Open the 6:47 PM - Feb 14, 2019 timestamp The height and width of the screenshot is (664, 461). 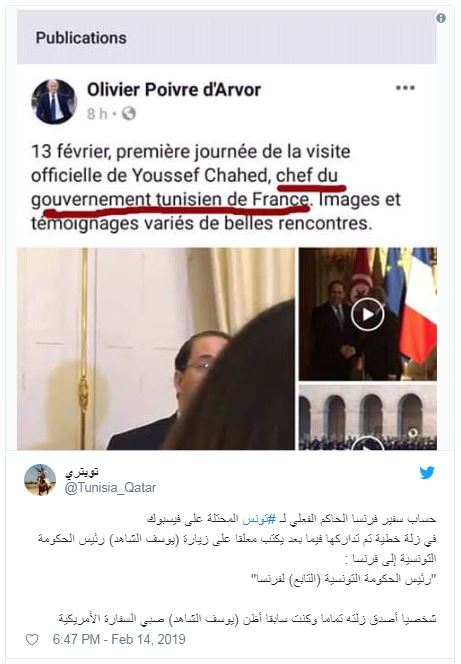[x=119, y=639]
